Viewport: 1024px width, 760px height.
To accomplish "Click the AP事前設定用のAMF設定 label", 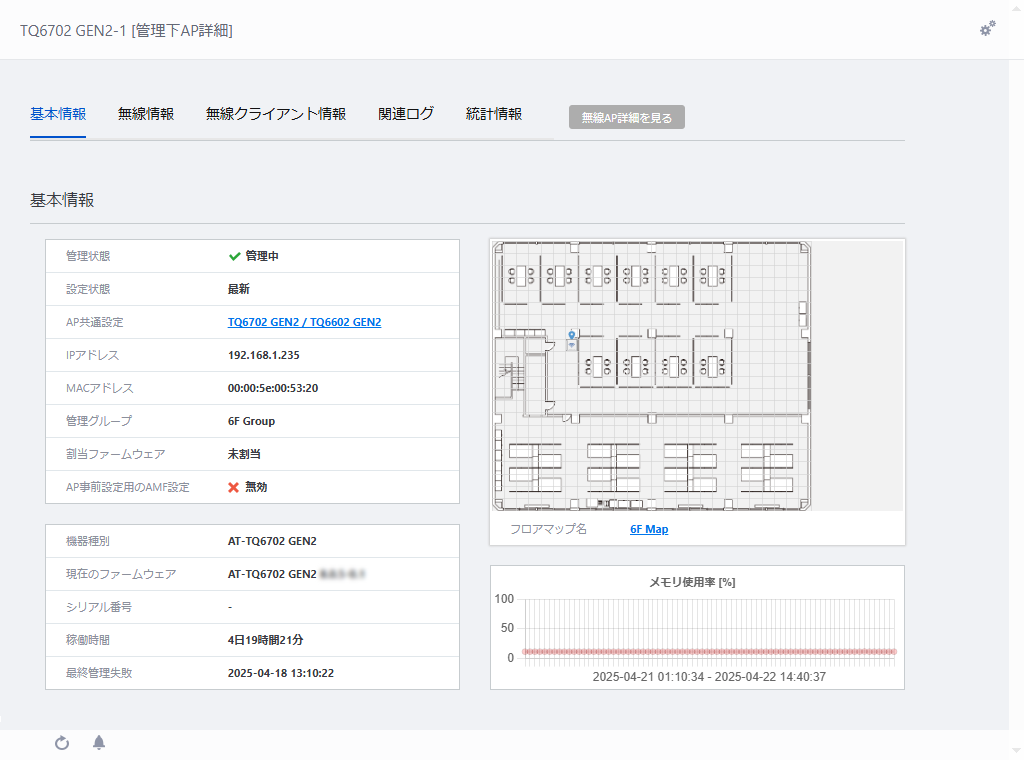I will [x=127, y=487].
